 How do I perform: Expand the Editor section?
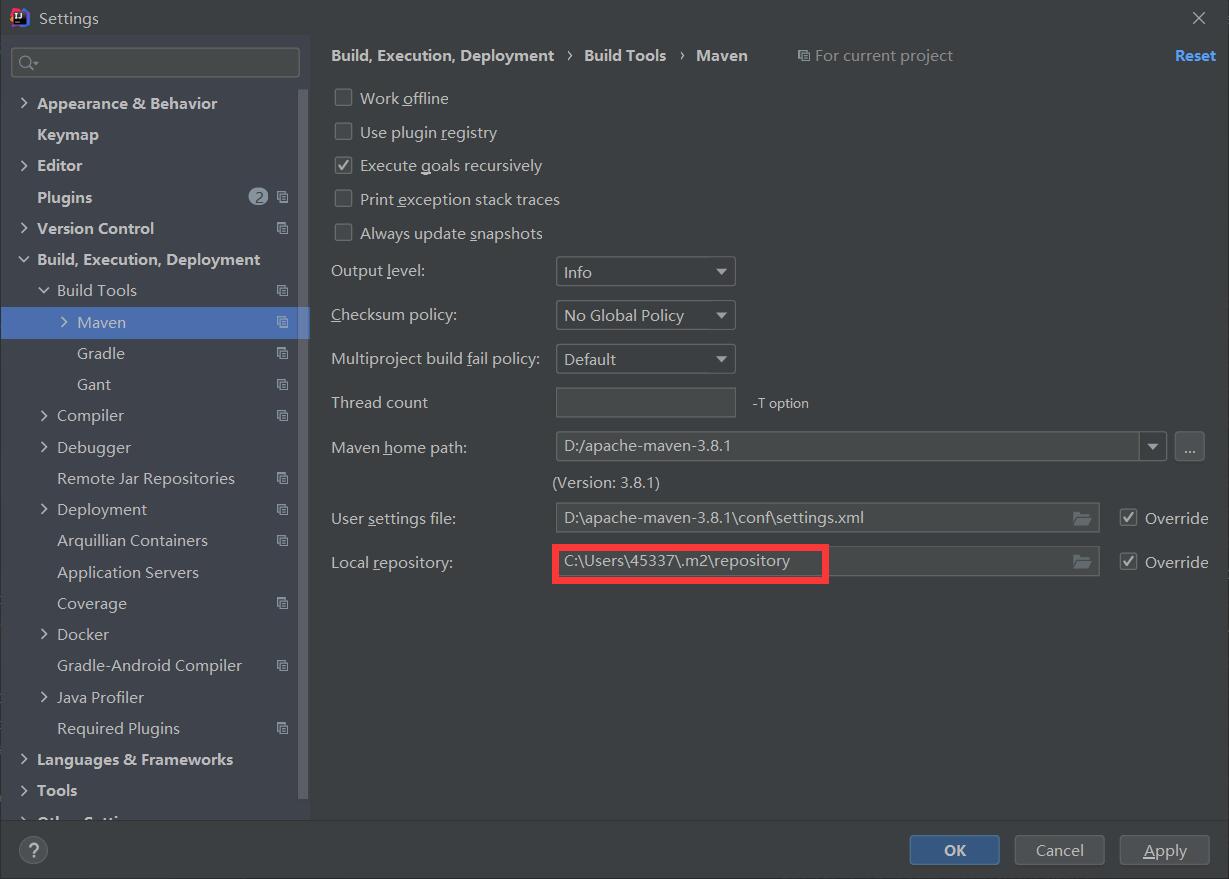(24, 165)
